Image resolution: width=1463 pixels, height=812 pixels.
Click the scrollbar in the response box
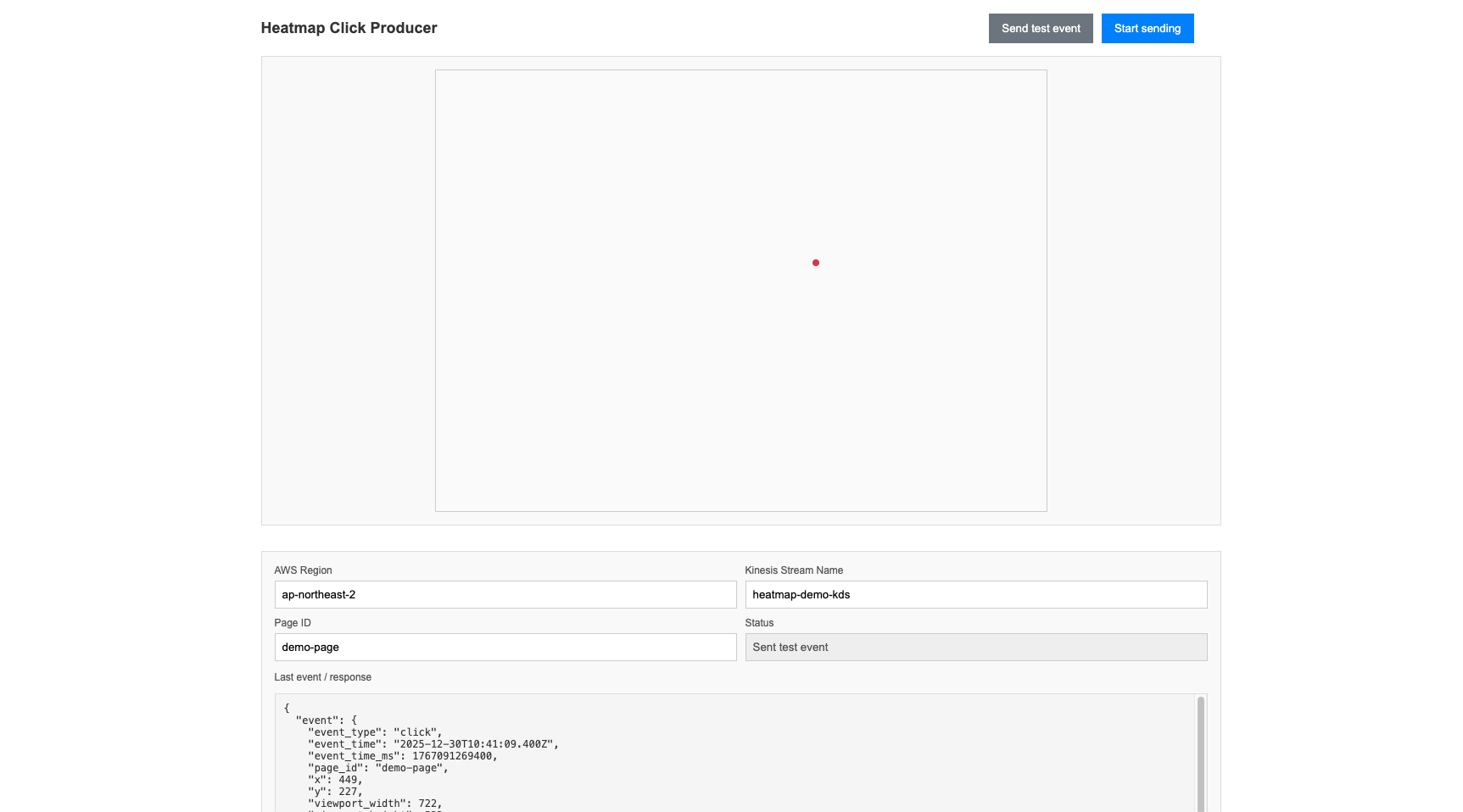[x=1201, y=753]
